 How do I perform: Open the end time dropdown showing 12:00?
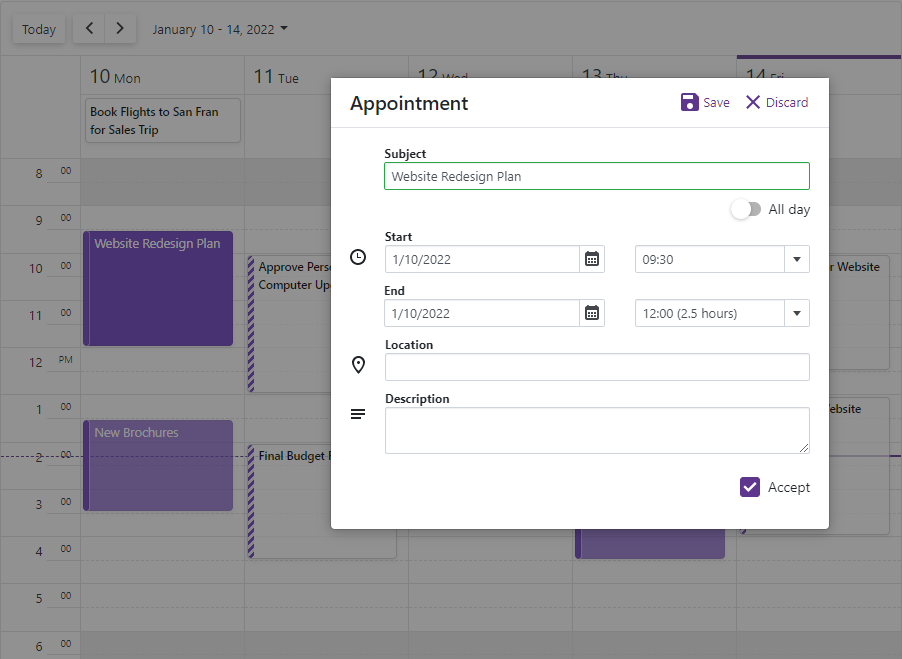(797, 313)
